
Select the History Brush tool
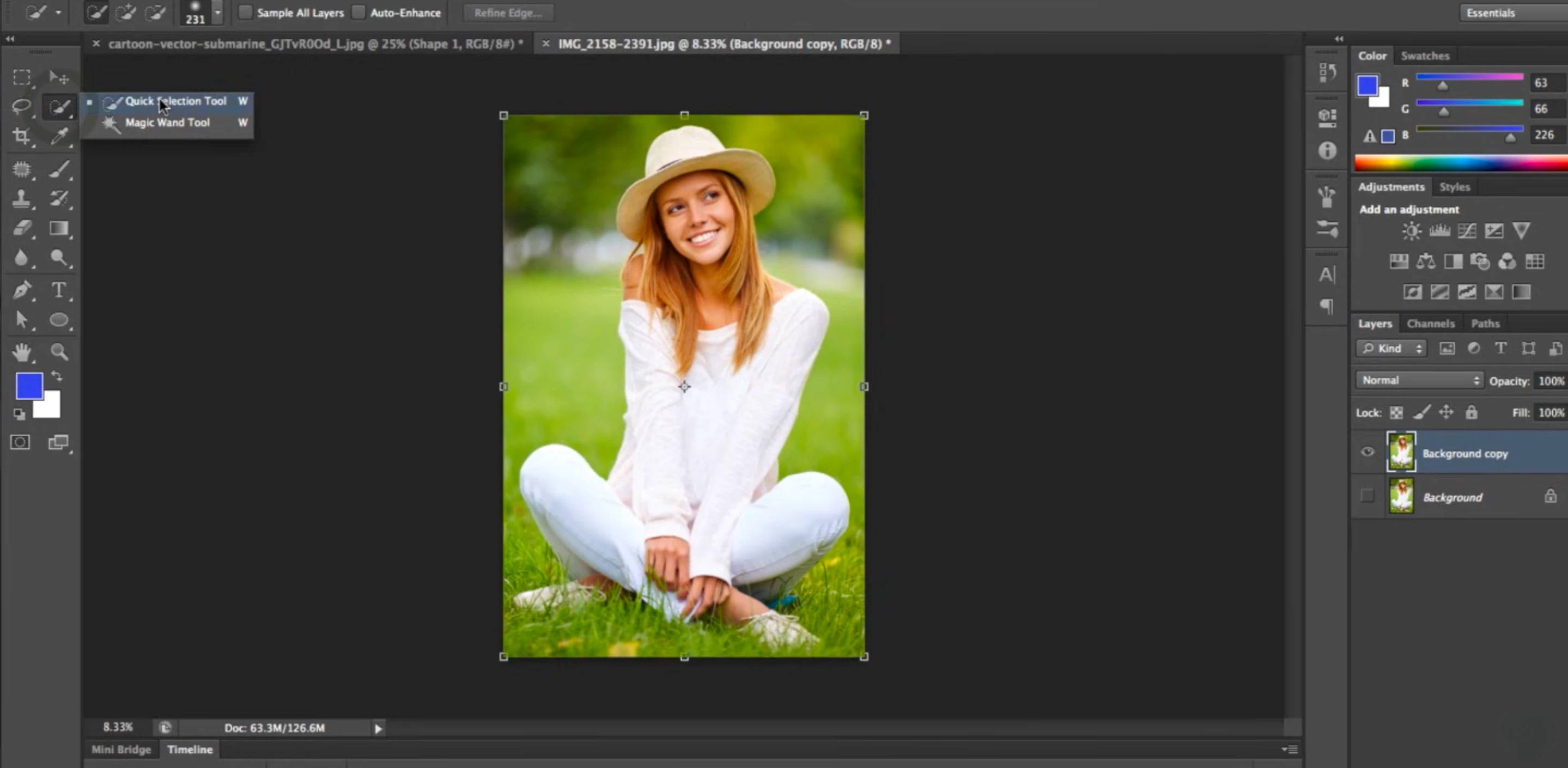tap(59, 199)
